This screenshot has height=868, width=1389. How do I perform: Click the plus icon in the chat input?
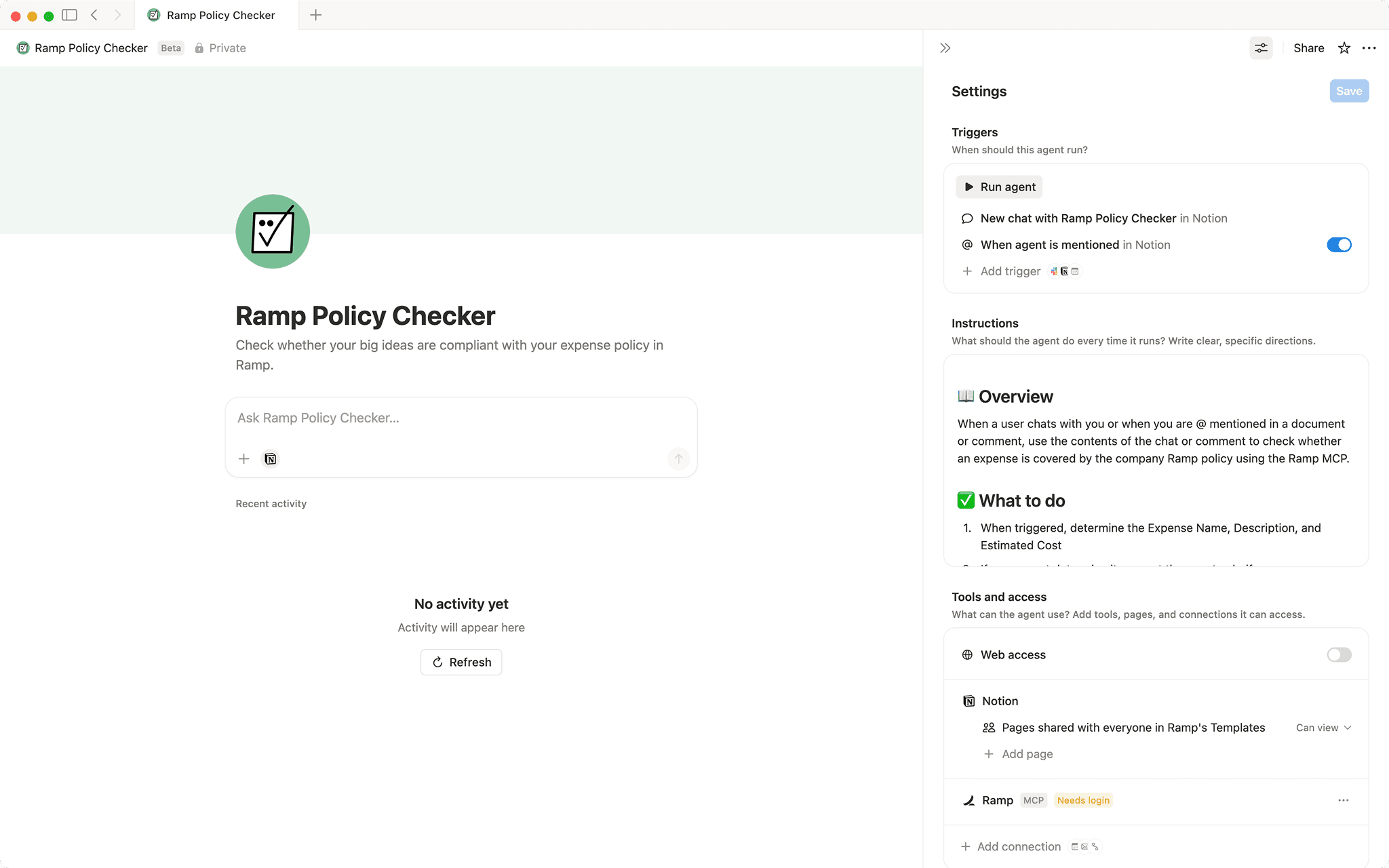[243, 458]
